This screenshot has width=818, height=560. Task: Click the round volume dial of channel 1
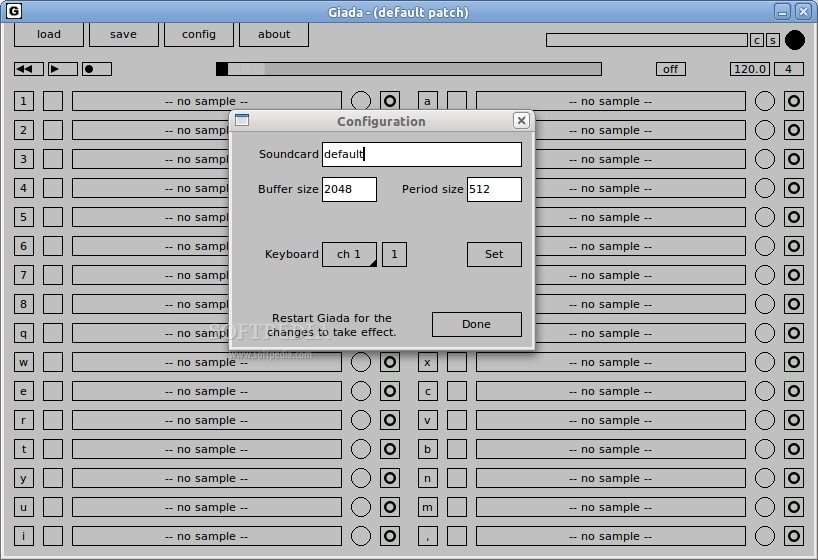[x=360, y=101]
